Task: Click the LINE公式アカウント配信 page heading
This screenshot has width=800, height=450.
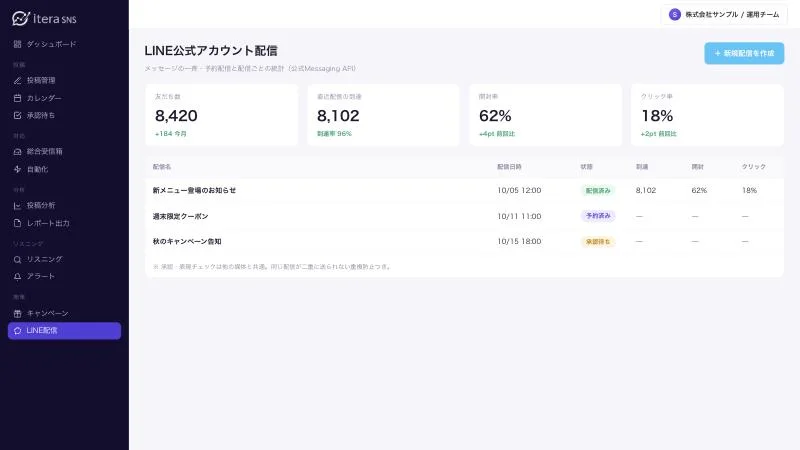Action: (x=211, y=51)
